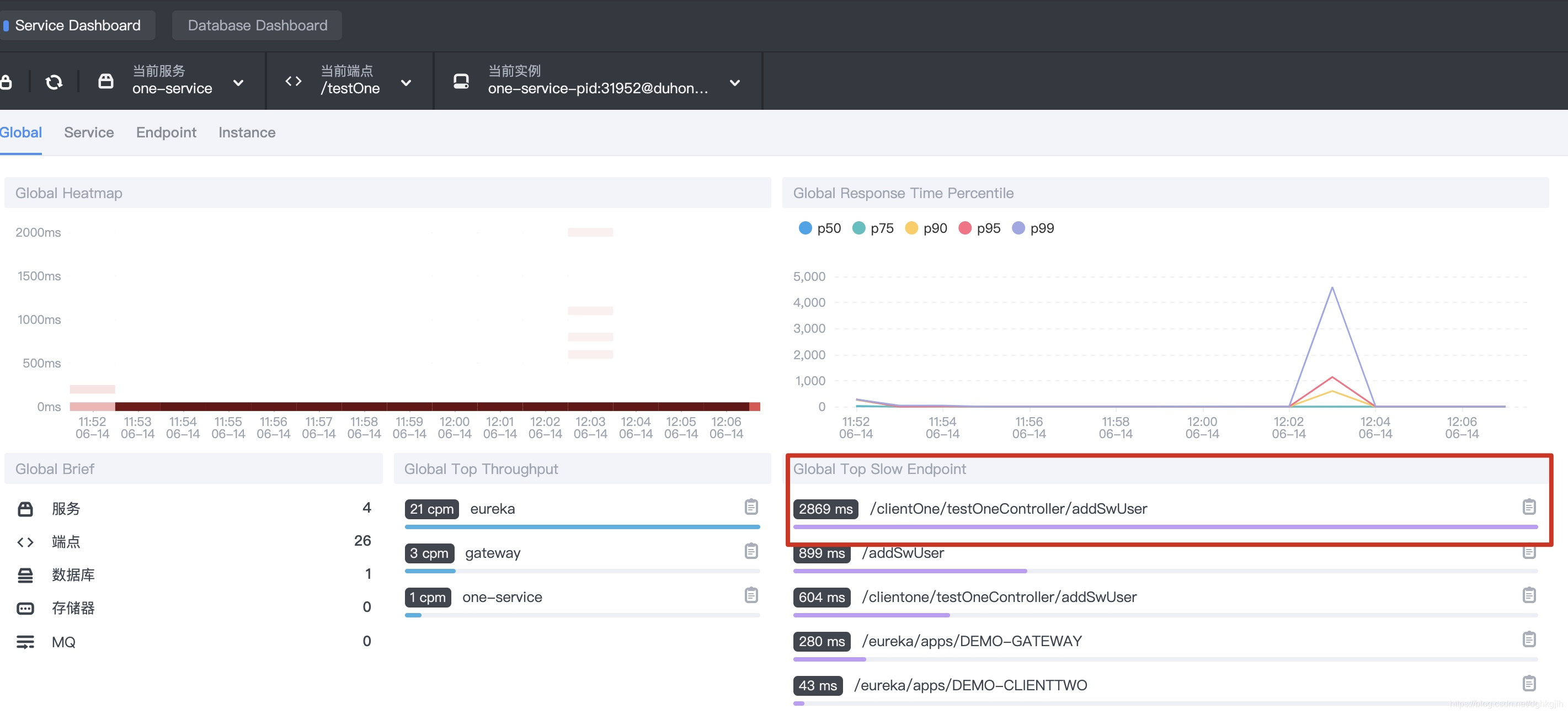Copy the /clientOne/testOneController/addSwUser endpoint via clipboard icon
The height and width of the screenshot is (714, 1568).
1528,507
